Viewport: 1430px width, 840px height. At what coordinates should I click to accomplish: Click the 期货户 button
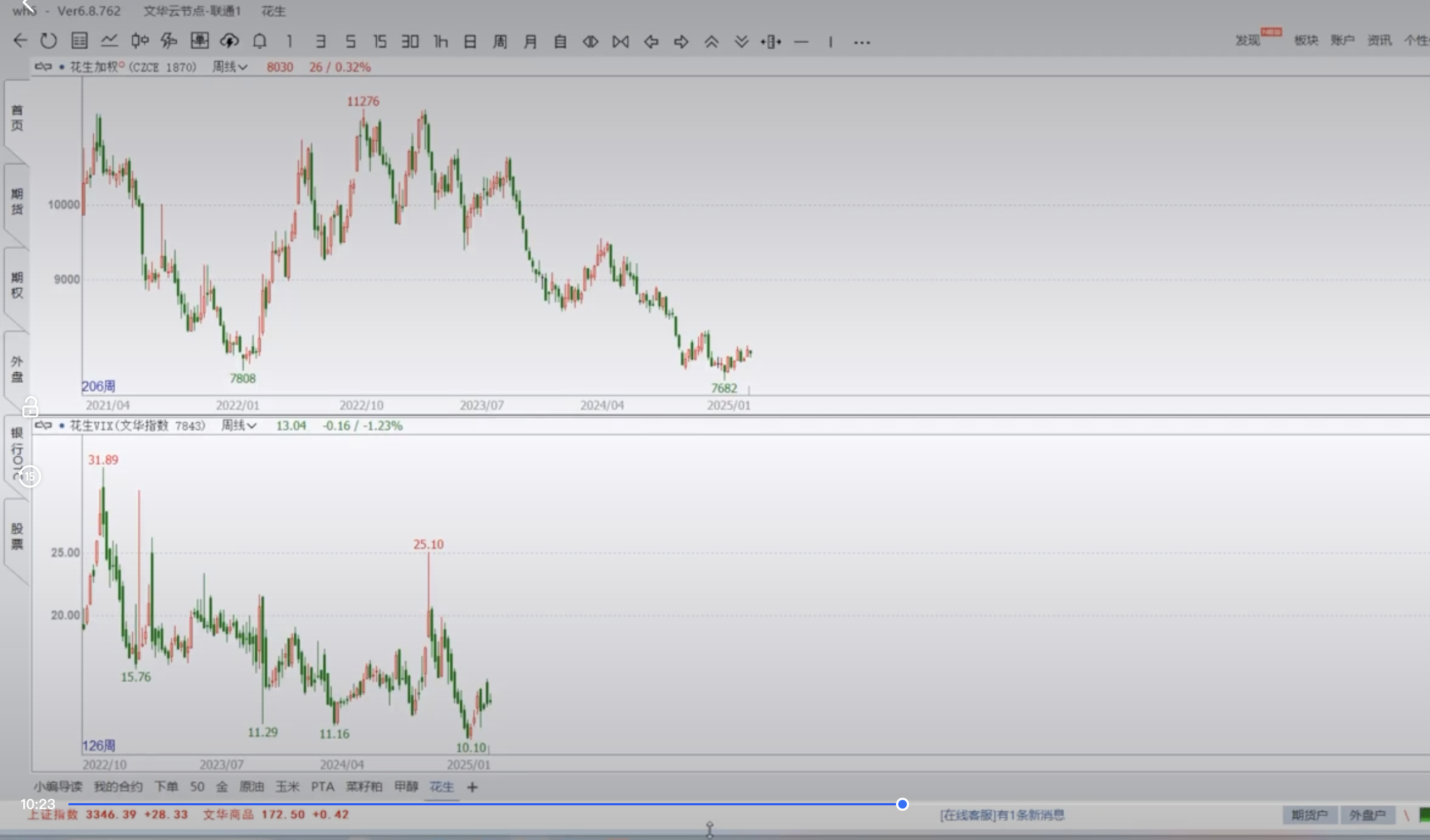tap(1310, 815)
